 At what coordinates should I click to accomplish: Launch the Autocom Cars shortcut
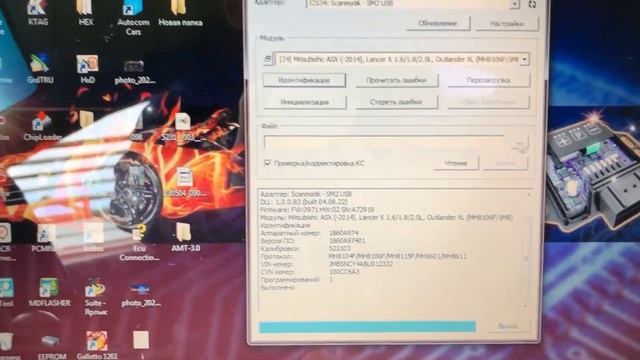click(133, 17)
